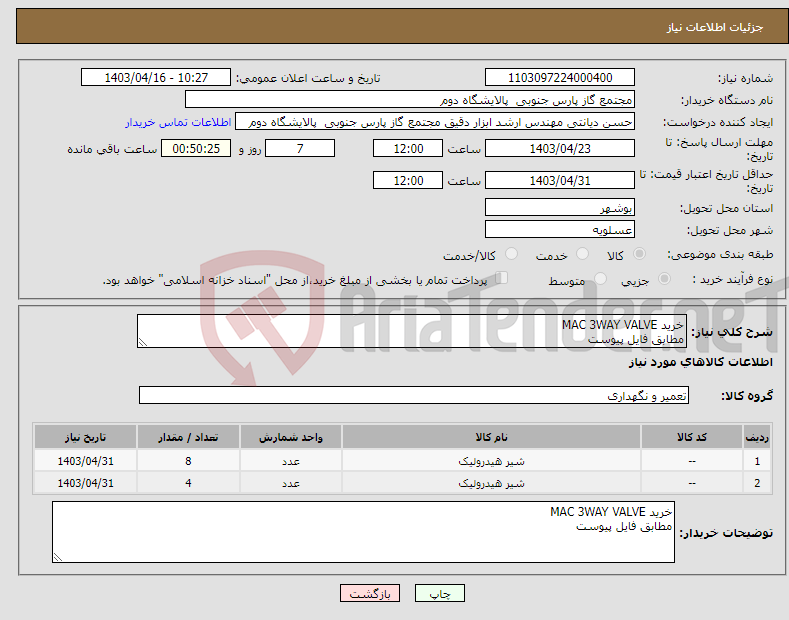This screenshot has width=789, height=620.
Task: Click the شماره نیاز number field
Action: 560,78
